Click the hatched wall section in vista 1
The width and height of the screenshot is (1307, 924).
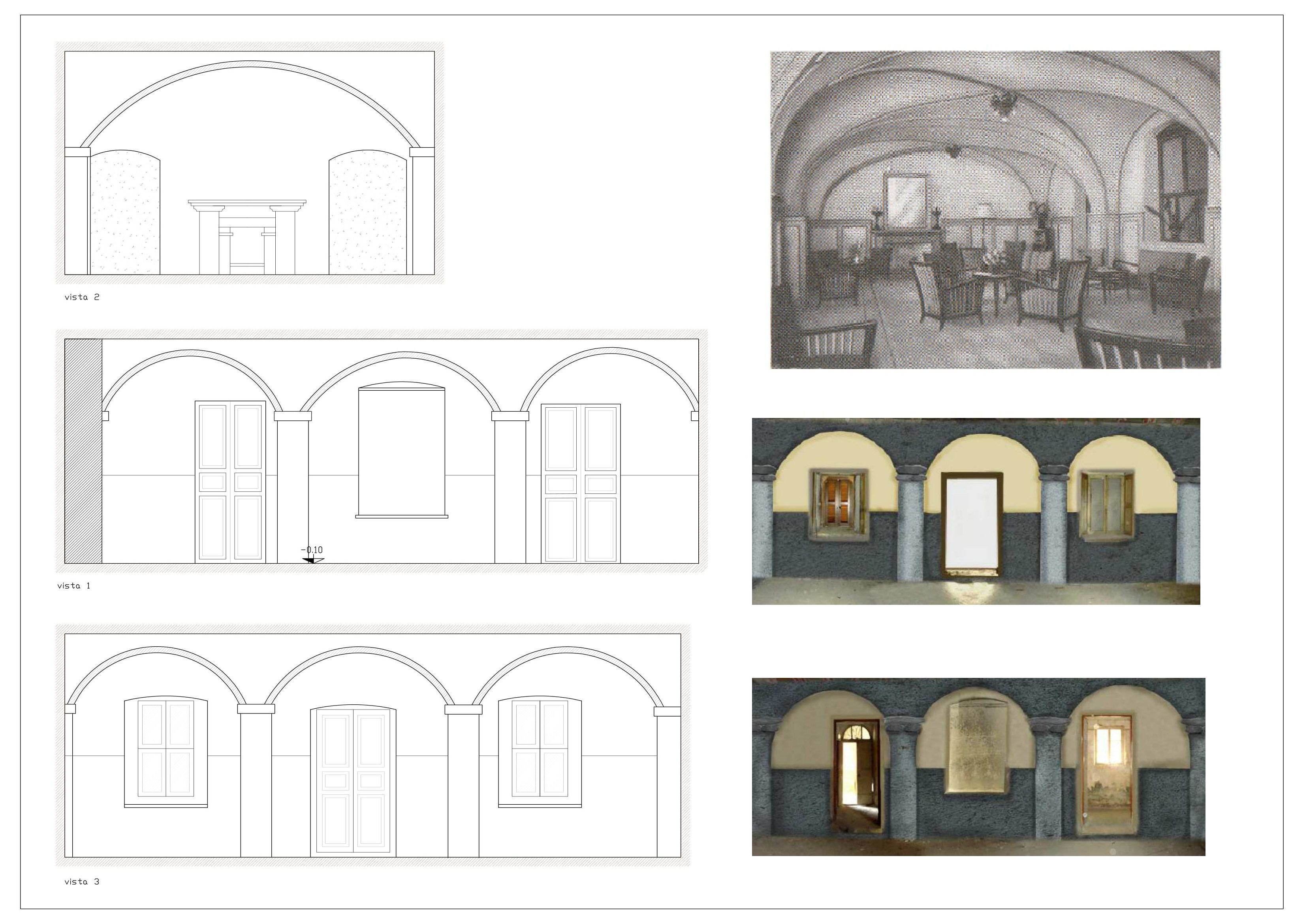point(84,452)
